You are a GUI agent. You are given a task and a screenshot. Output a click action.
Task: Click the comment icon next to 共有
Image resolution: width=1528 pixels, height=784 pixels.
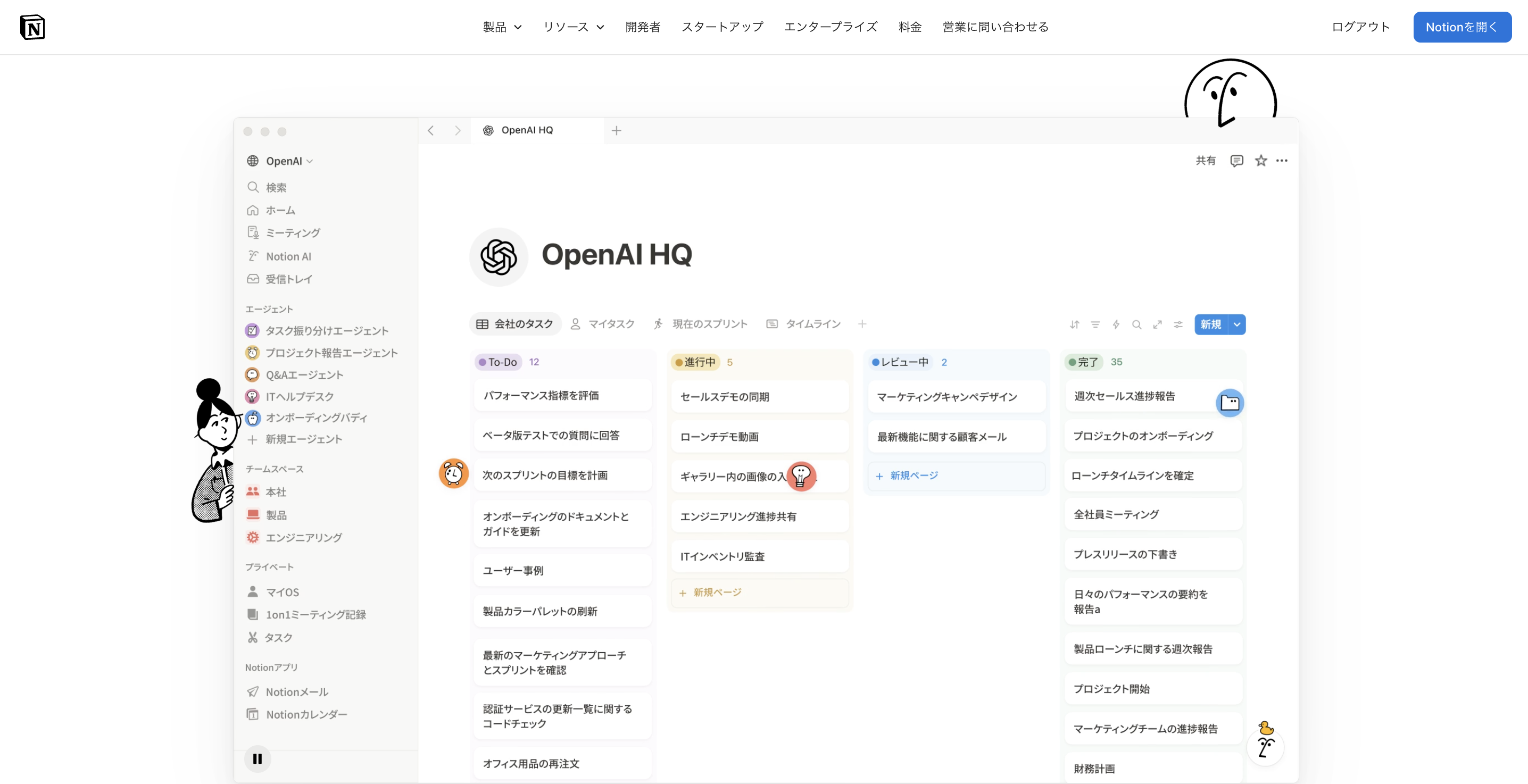[x=1237, y=161]
